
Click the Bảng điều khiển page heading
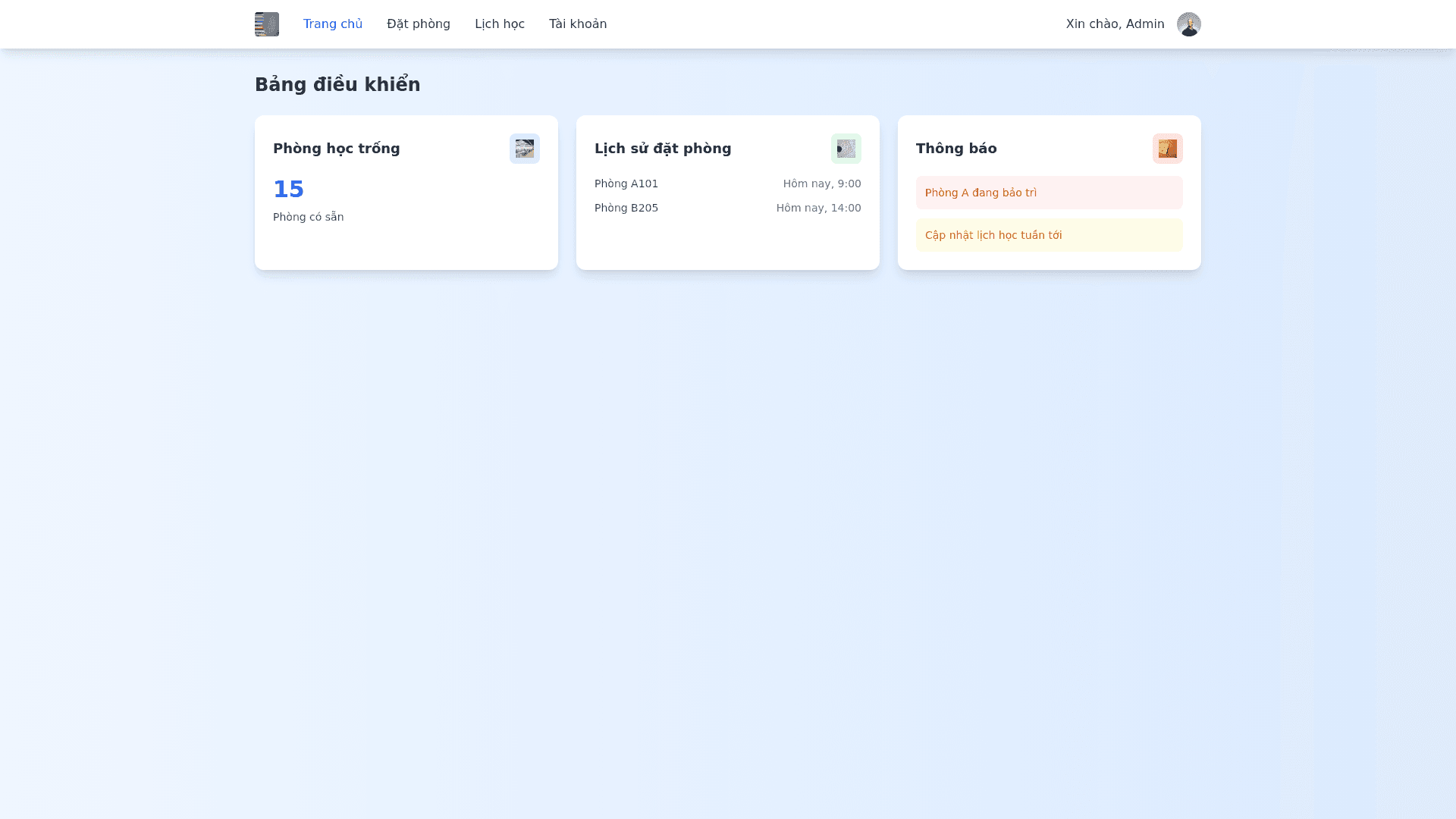pos(337,85)
